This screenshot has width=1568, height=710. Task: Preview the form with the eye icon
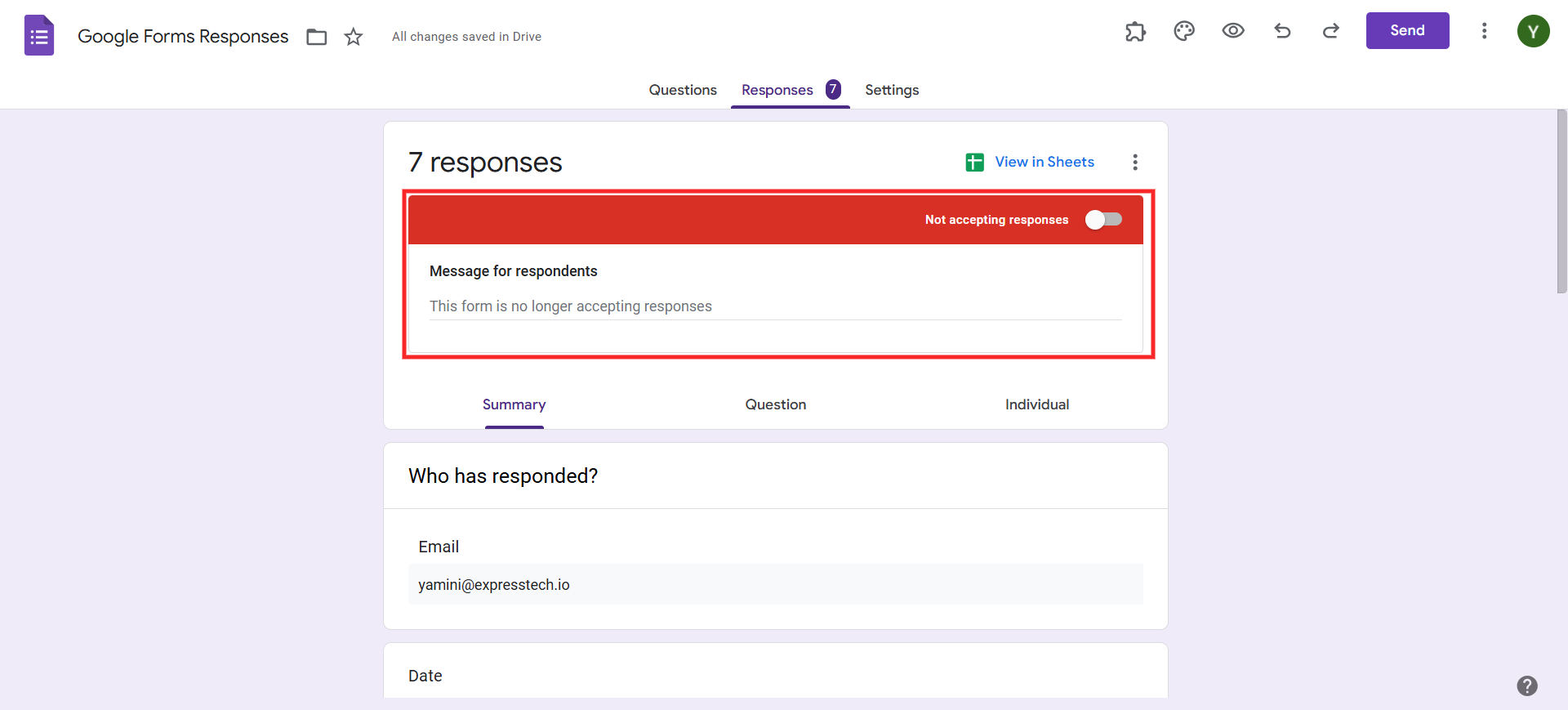[x=1233, y=31]
